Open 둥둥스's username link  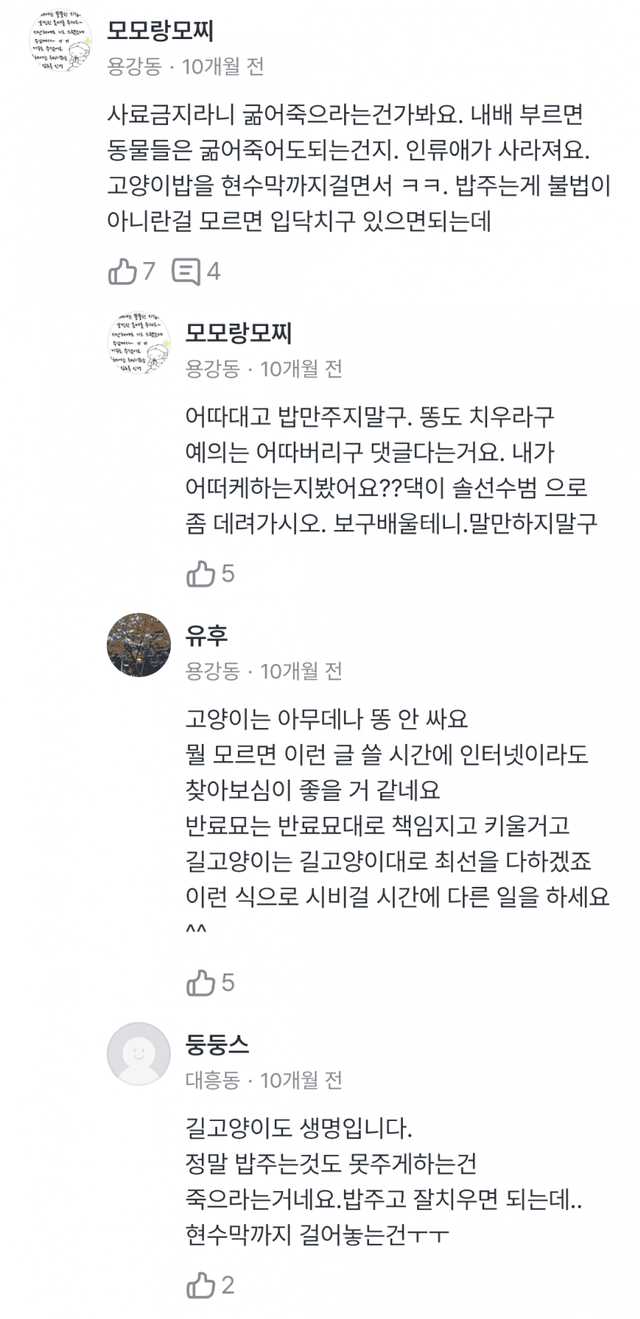[217, 1044]
